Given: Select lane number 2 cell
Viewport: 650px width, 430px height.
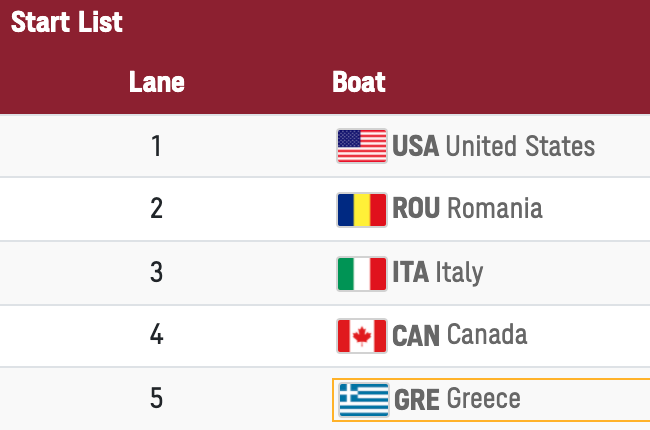Looking at the screenshot, I should tap(156, 208).
